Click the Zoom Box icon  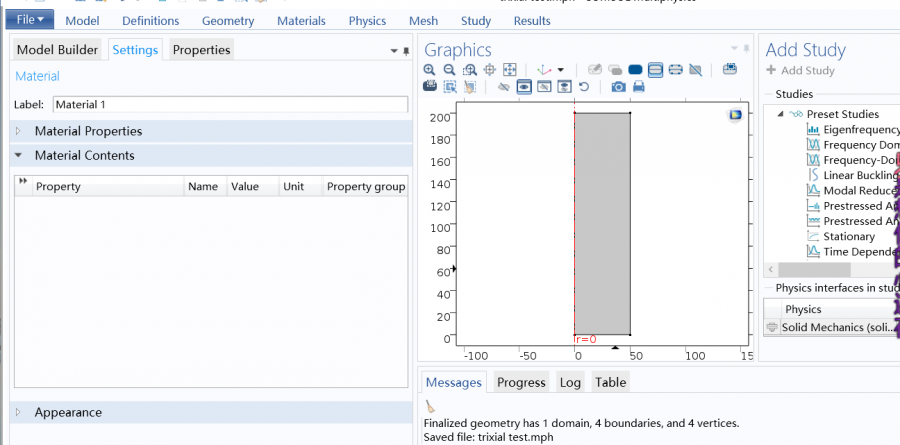pyautogui.click(x=469, y=70)
